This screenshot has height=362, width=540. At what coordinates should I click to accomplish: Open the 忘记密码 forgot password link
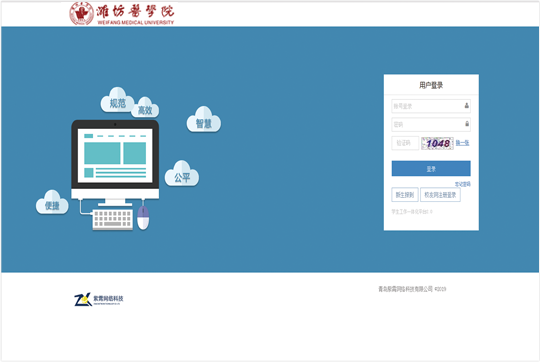[x=463, y=184]
